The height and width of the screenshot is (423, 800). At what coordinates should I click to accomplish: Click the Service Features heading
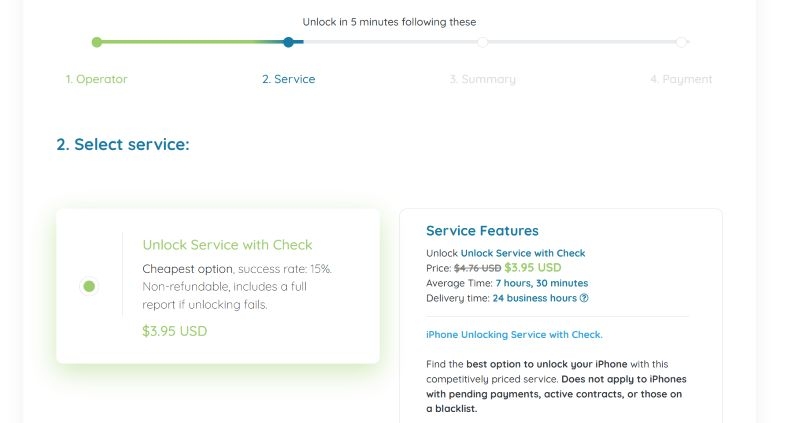[482, 231]
